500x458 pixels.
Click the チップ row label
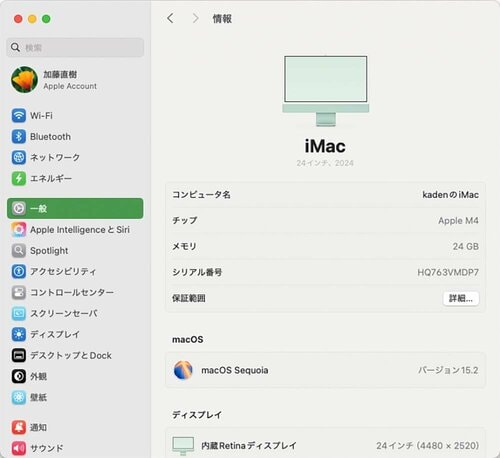pyautogui.click(x=185, y=221)
